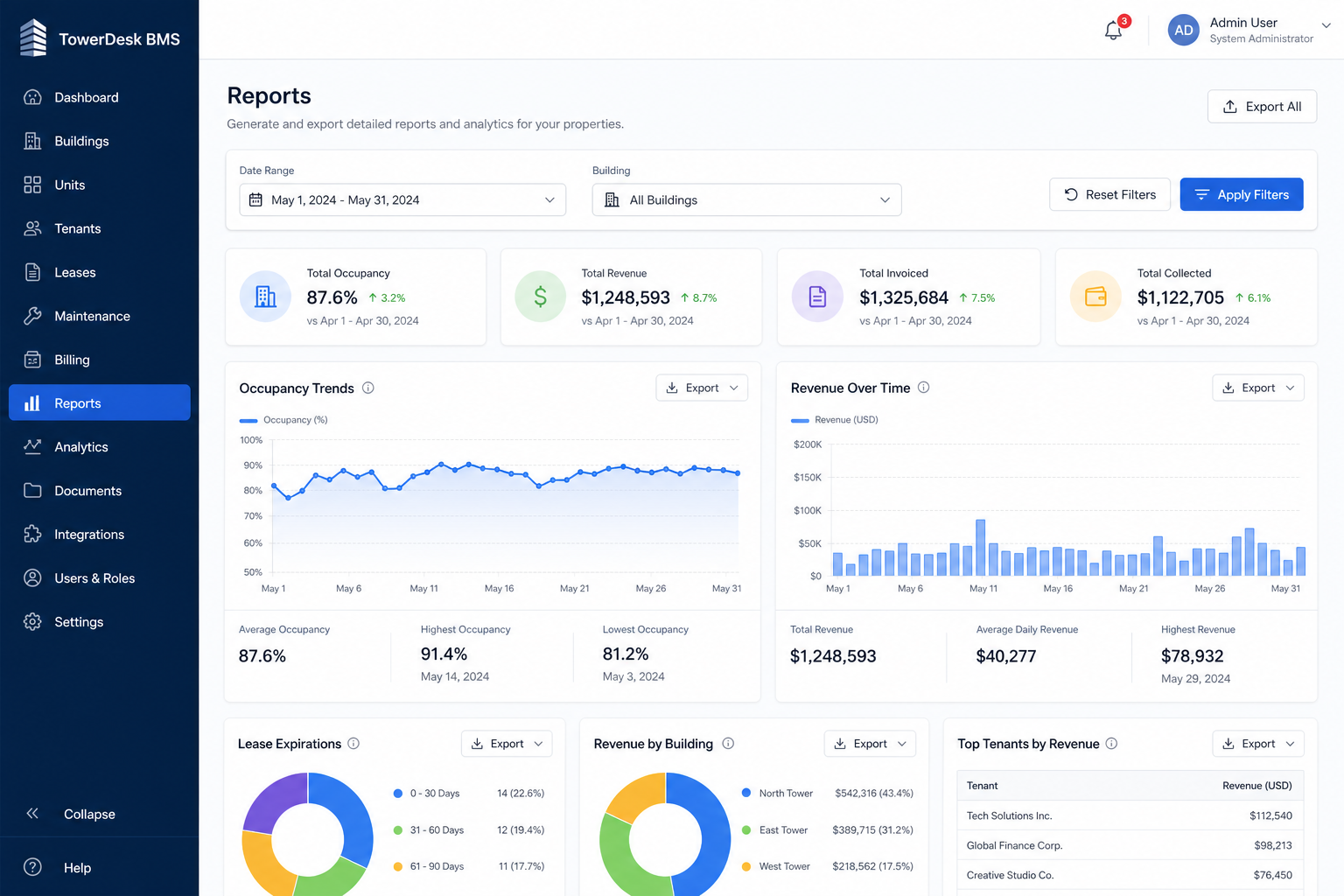1344x896 pixels.
Task: Click the building icon in Building filter
Action: [612, 199]
